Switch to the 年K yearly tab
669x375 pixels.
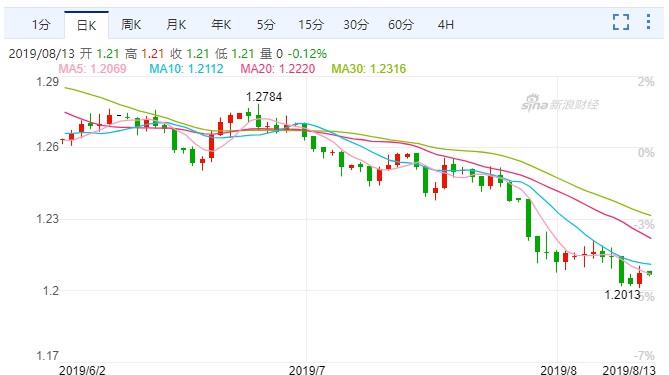click(221, 25)
